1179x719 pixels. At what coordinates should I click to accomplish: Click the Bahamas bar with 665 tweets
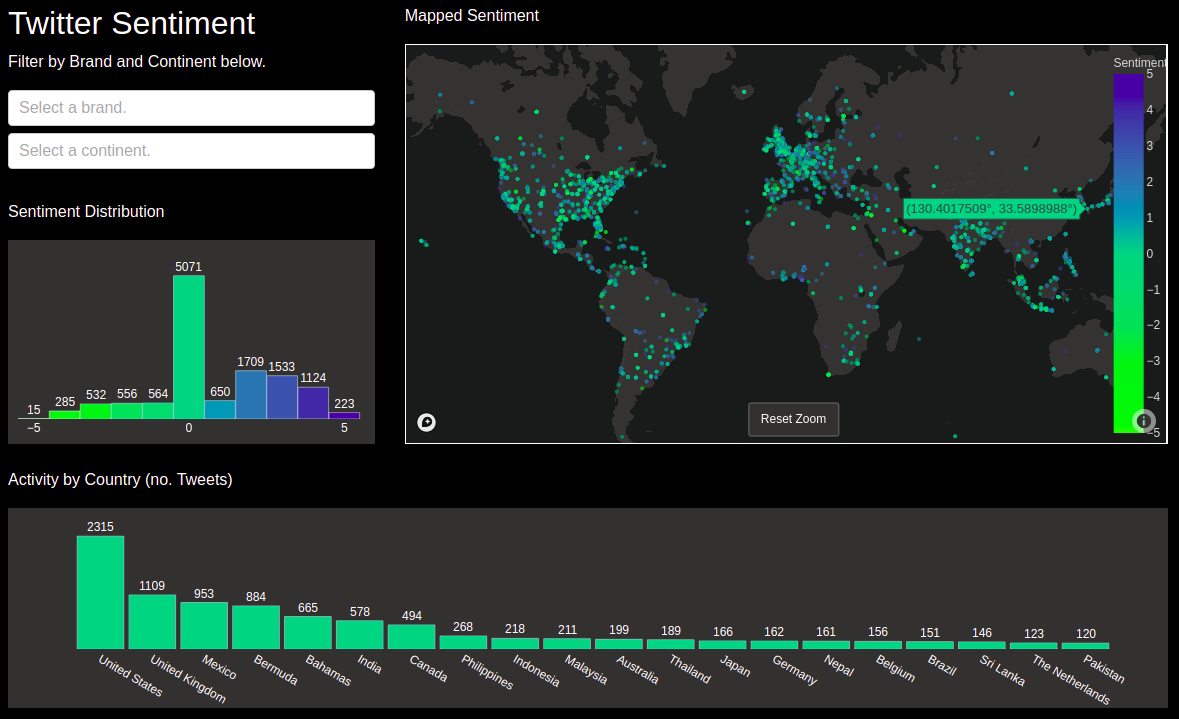pos(308,633)
